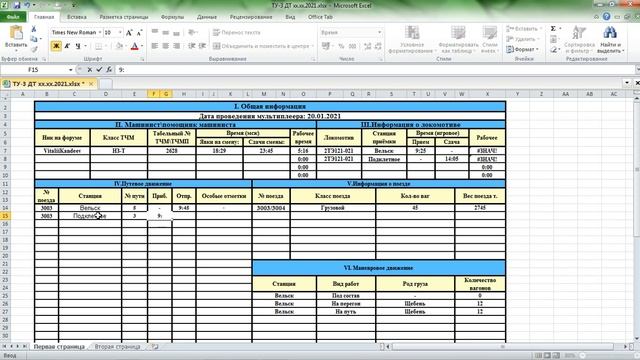
Task: Align cell text to the right
Action: pyautogui.click(x=176, y=46)
